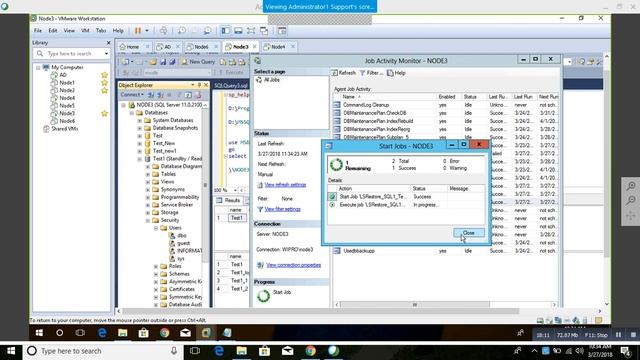Click the VMware unity mode icon
Image resolution: width=640 pixels, height=360 pixels.
[264, 31]
